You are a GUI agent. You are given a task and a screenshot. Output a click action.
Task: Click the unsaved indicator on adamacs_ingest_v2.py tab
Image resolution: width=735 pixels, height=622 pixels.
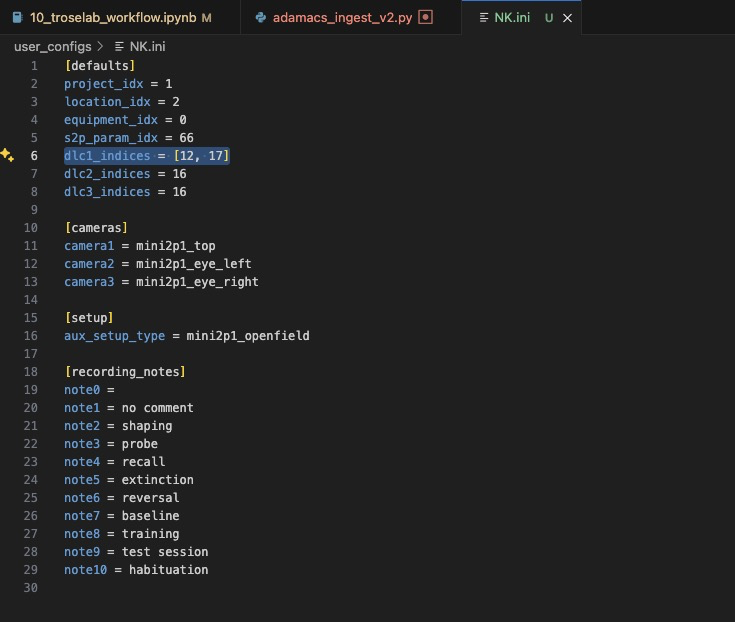[x=425, y=17]
